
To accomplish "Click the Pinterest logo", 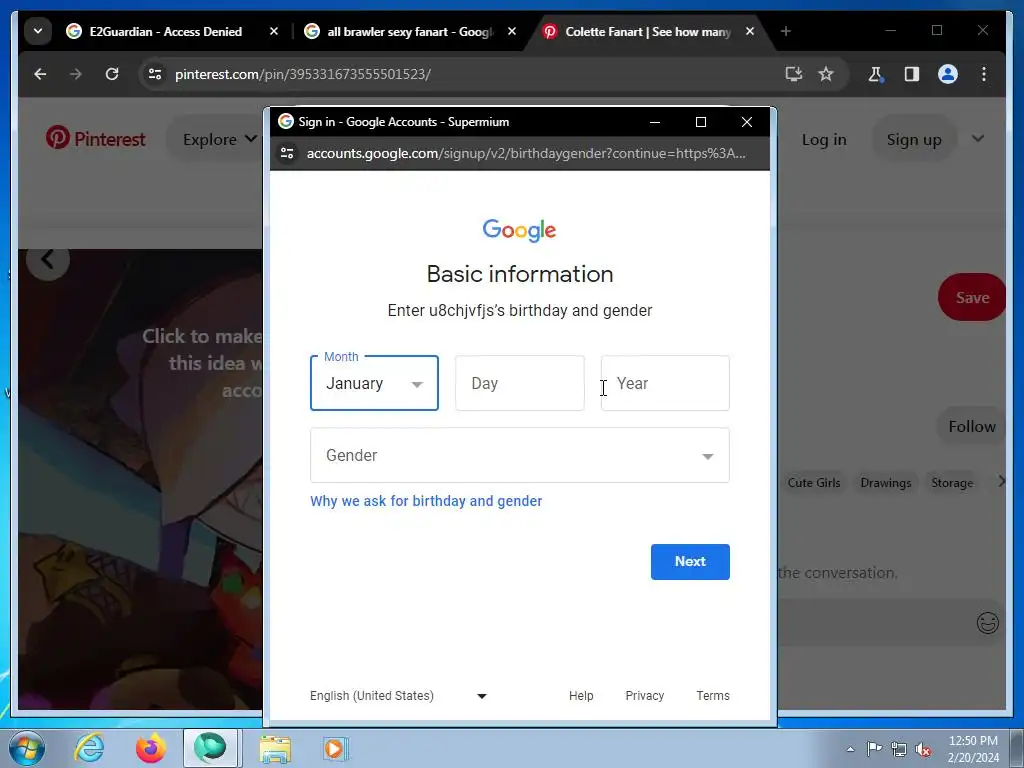I will (x=95, y=139).
